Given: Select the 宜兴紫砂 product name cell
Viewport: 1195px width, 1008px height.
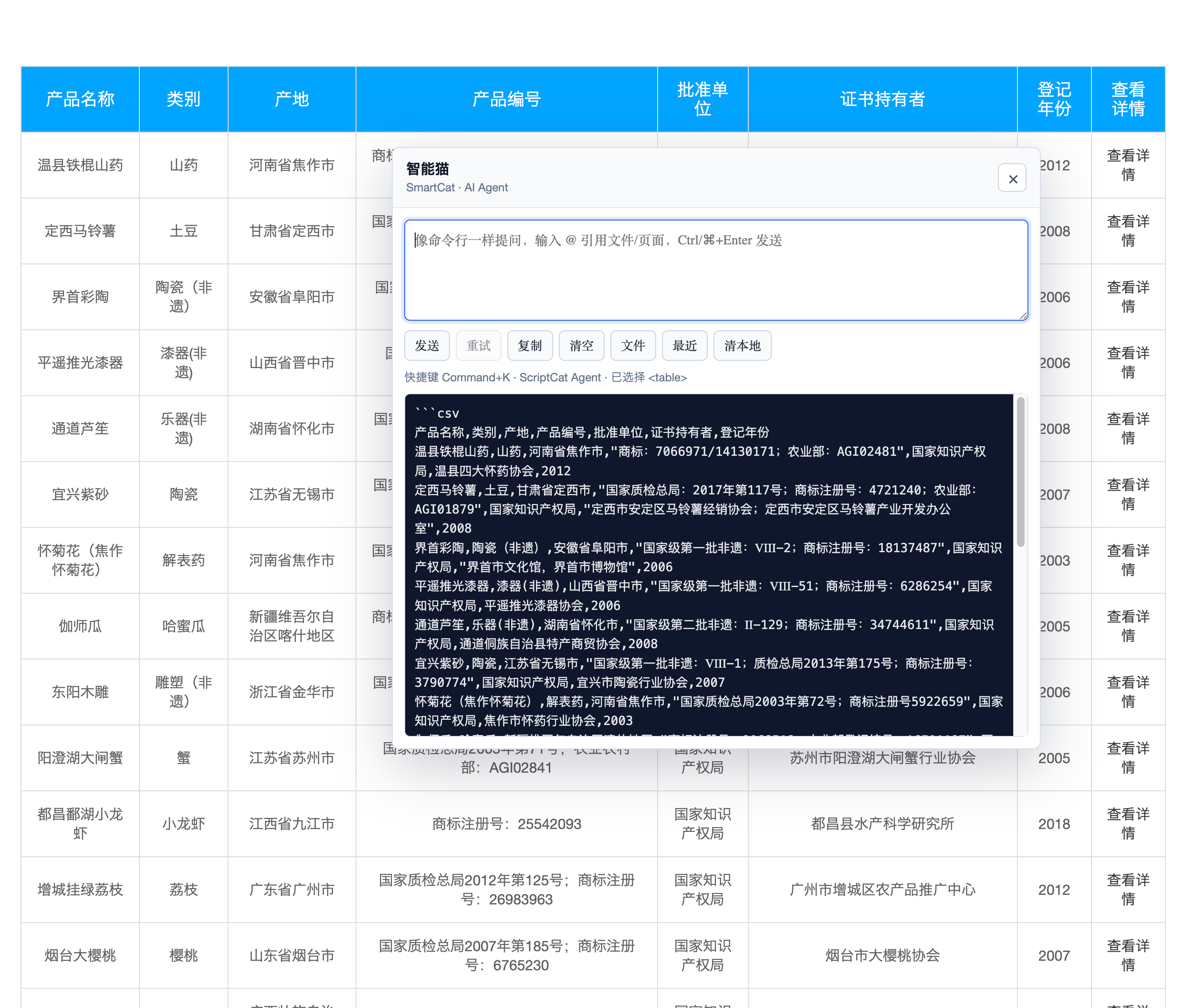Looking at the screenshot, I should pyautogui.click(x=80, y=494).
